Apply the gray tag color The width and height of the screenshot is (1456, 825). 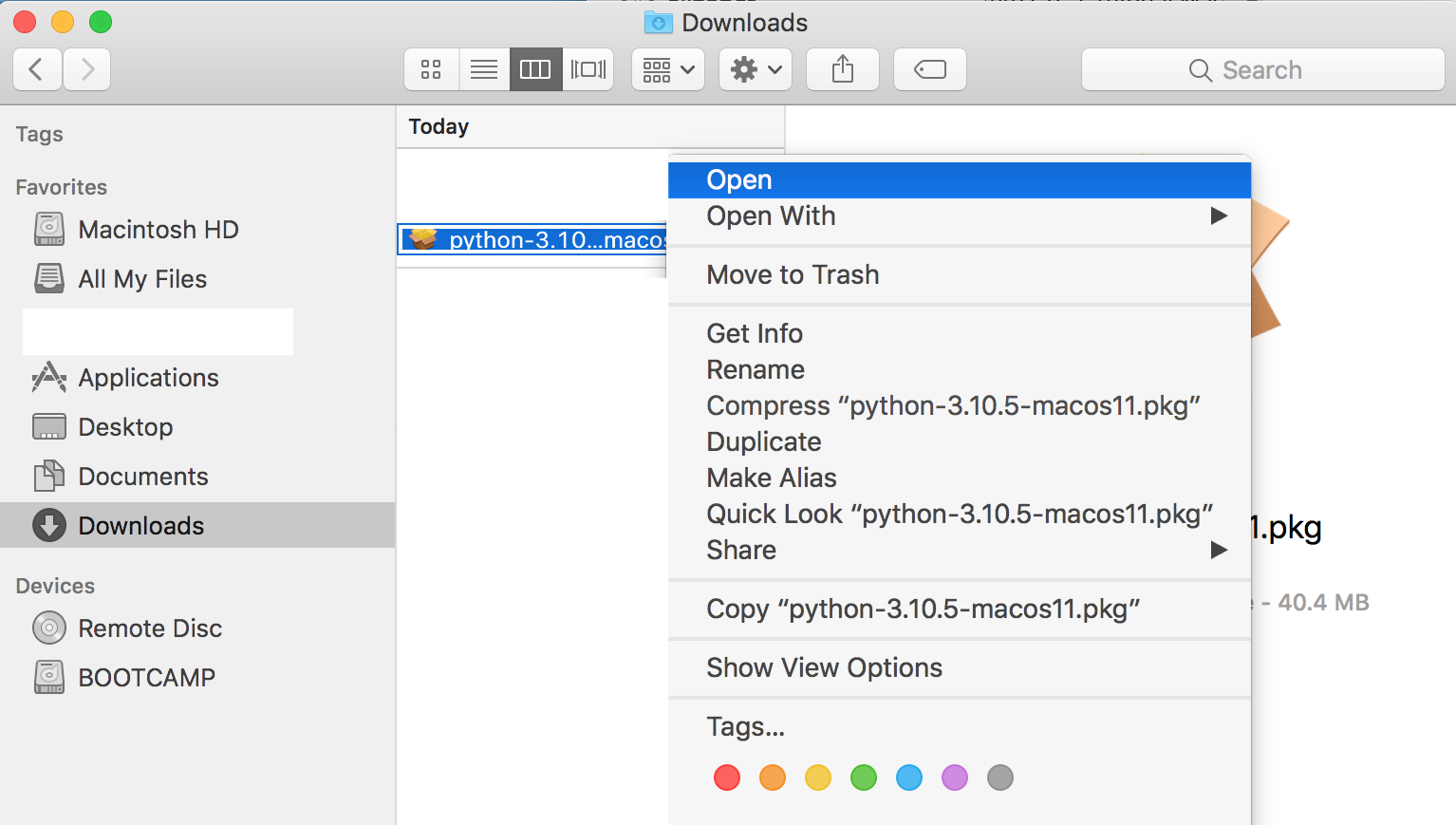(1000, 778)
